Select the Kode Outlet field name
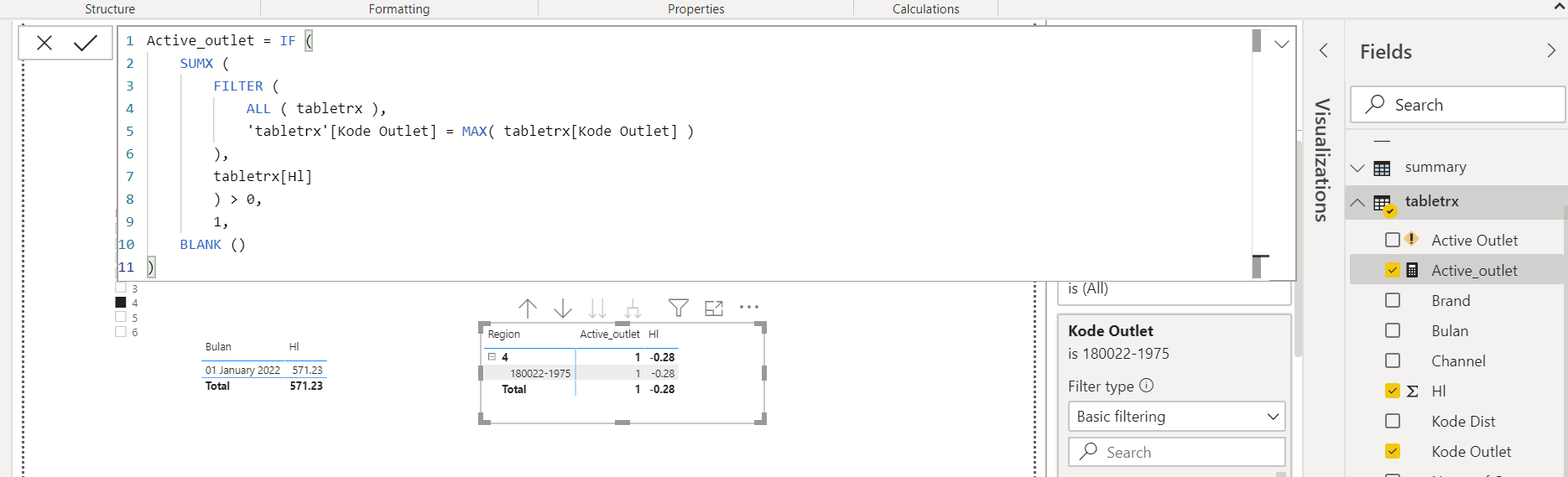 click(1472, 452)
